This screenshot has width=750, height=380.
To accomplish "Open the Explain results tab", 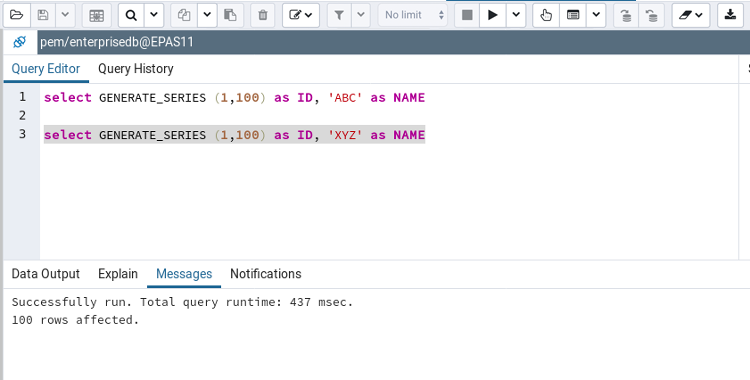I will click(118, 274).
